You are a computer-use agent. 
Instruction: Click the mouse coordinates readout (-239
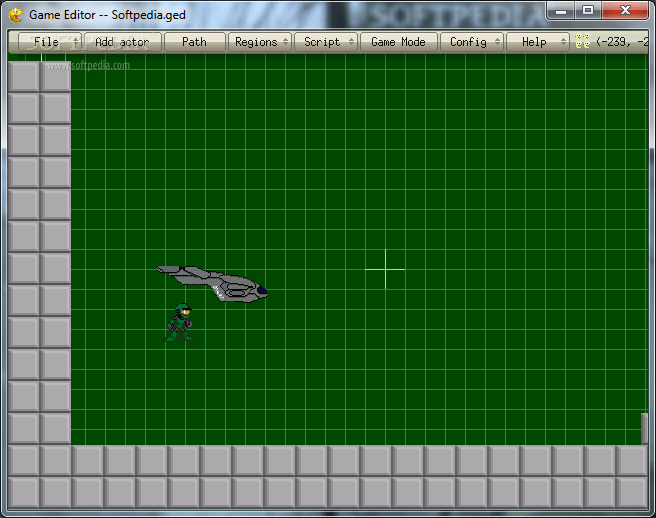pos(622,41)
